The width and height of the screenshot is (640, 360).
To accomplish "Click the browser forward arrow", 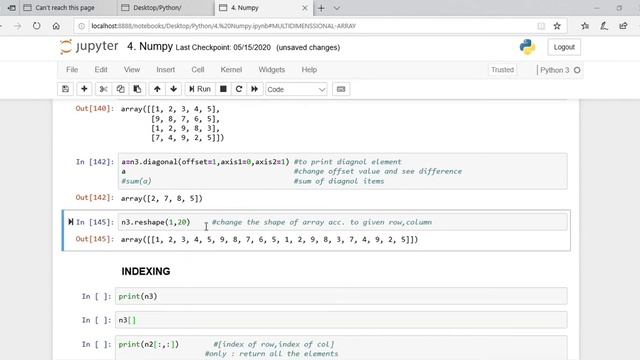I will tap(18, 26).
